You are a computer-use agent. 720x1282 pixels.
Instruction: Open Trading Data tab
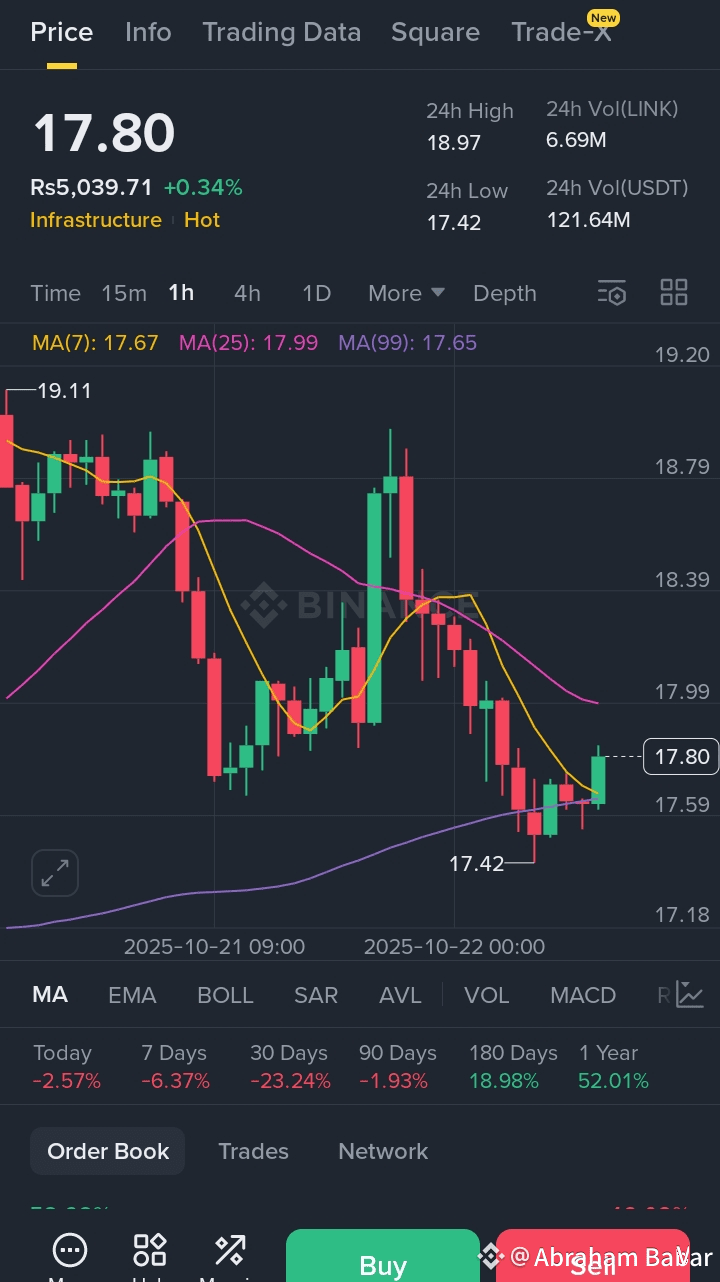(282, 32)
